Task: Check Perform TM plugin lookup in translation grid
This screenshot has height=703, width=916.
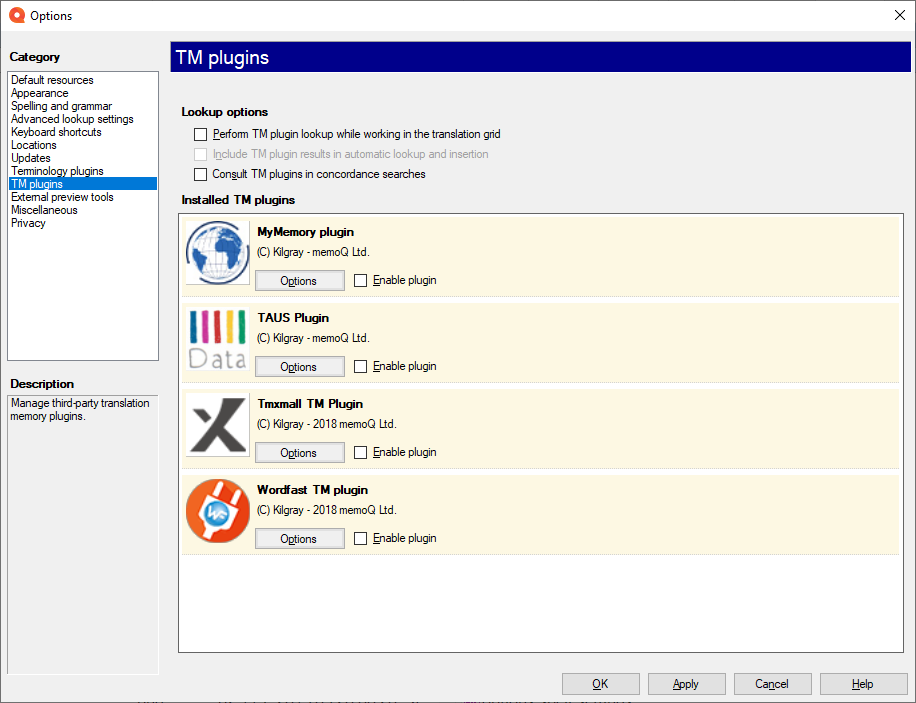Action: point(201,134)
